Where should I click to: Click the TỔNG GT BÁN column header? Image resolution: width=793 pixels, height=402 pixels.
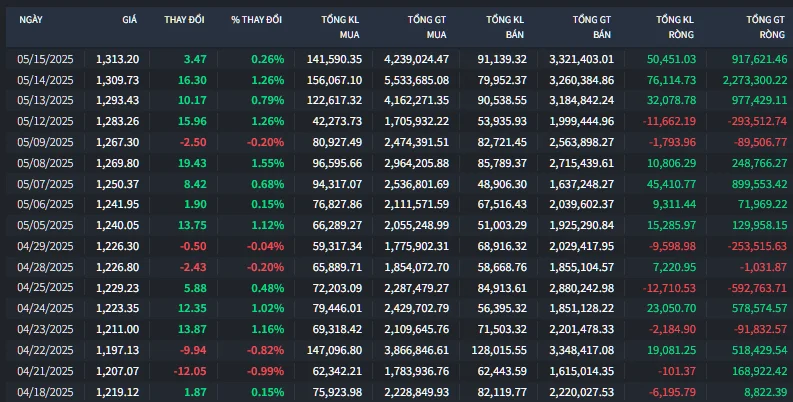click(592, 27)
